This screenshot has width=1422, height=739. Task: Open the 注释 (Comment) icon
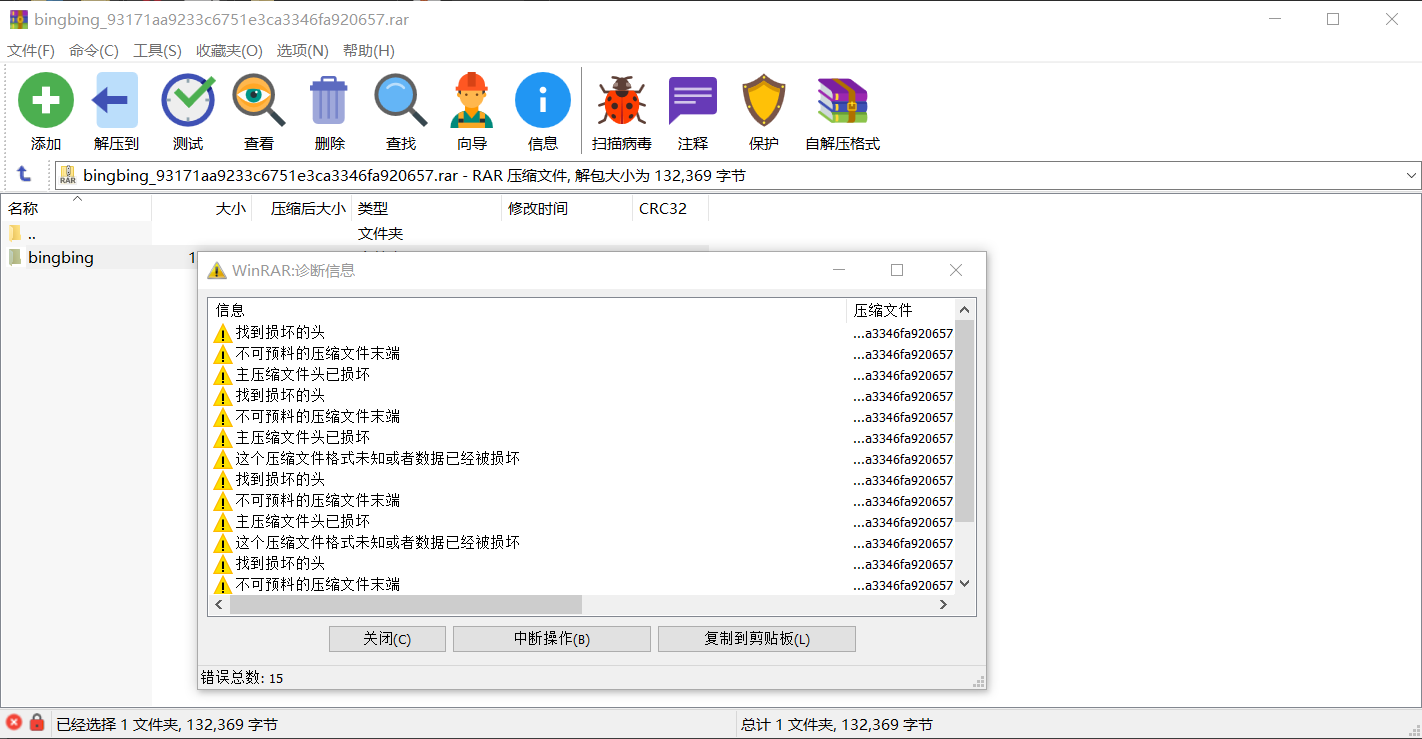(x=692, y=100)
